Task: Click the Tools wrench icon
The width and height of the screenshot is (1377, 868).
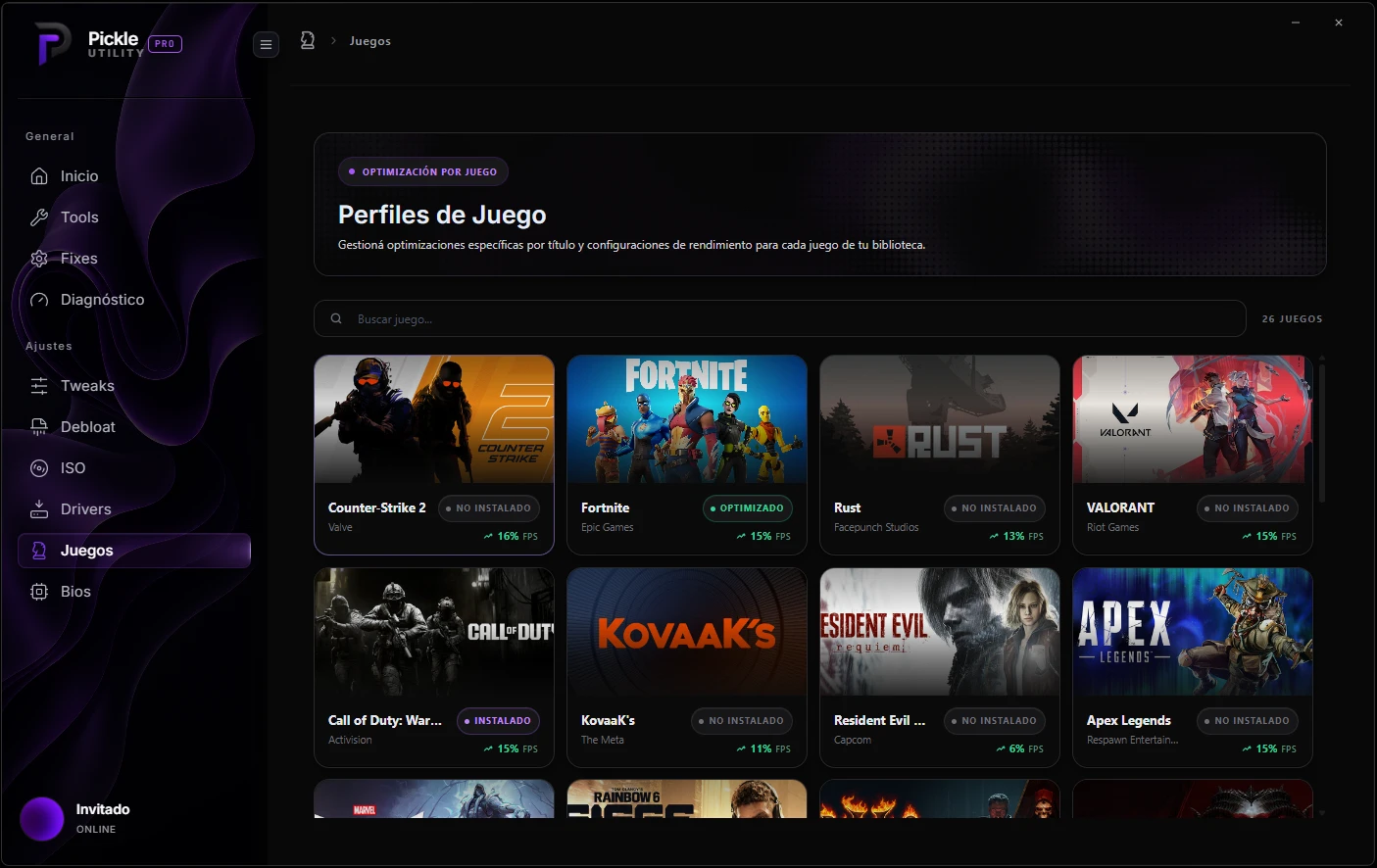Action: click(39, 217)
